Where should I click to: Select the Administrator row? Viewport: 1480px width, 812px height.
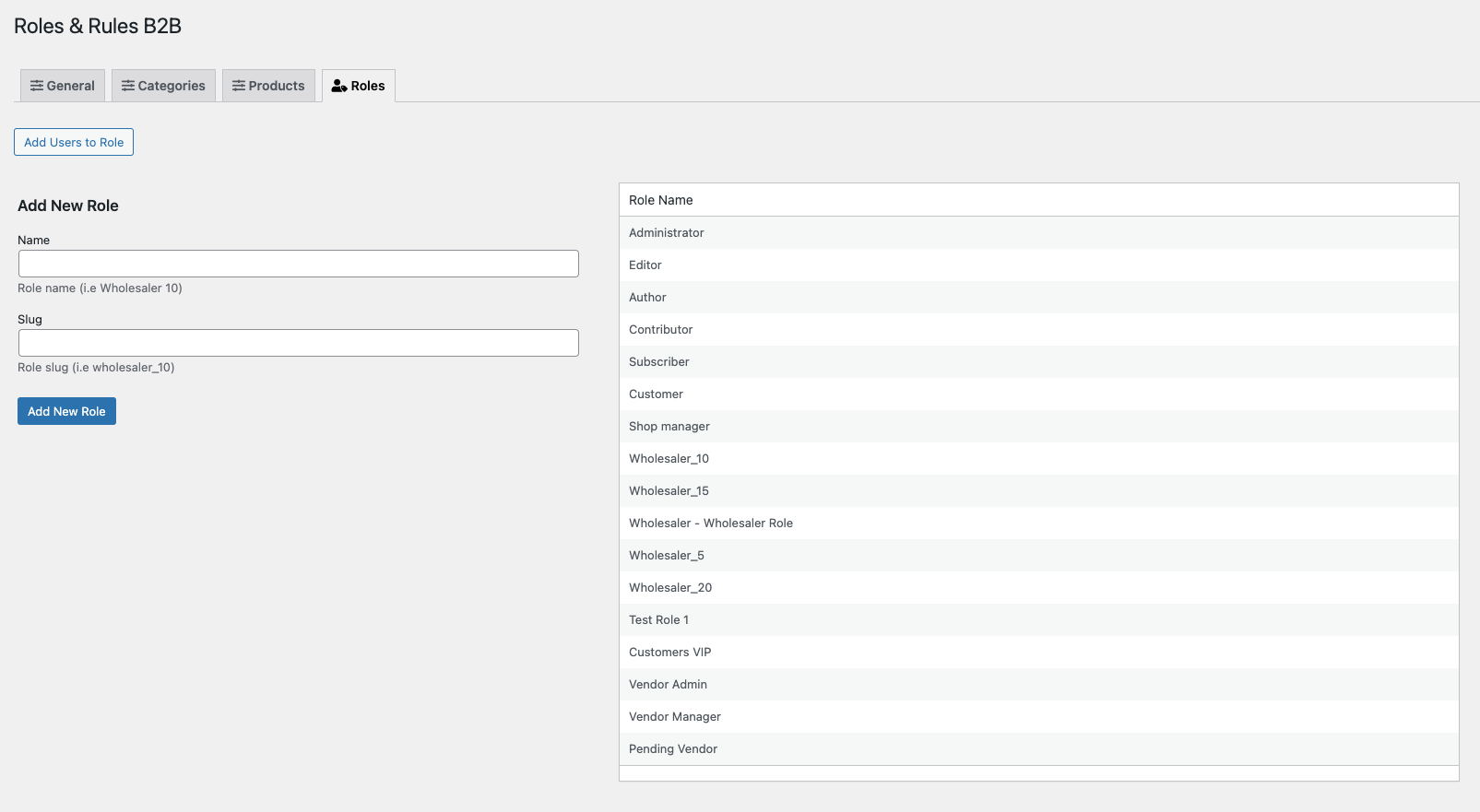coord(1039,232)
